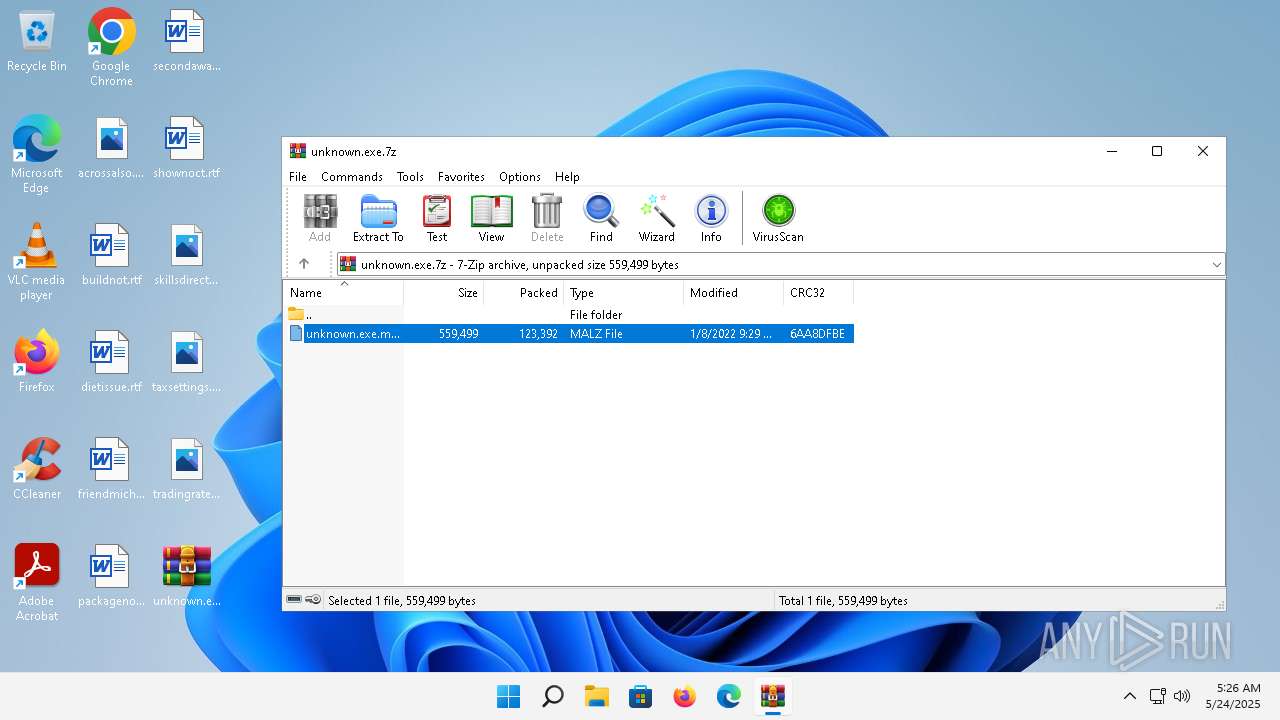Click 'Total 1 file, 559,499 bytes' status text
1280x720 pixels.
pos(843,601)
